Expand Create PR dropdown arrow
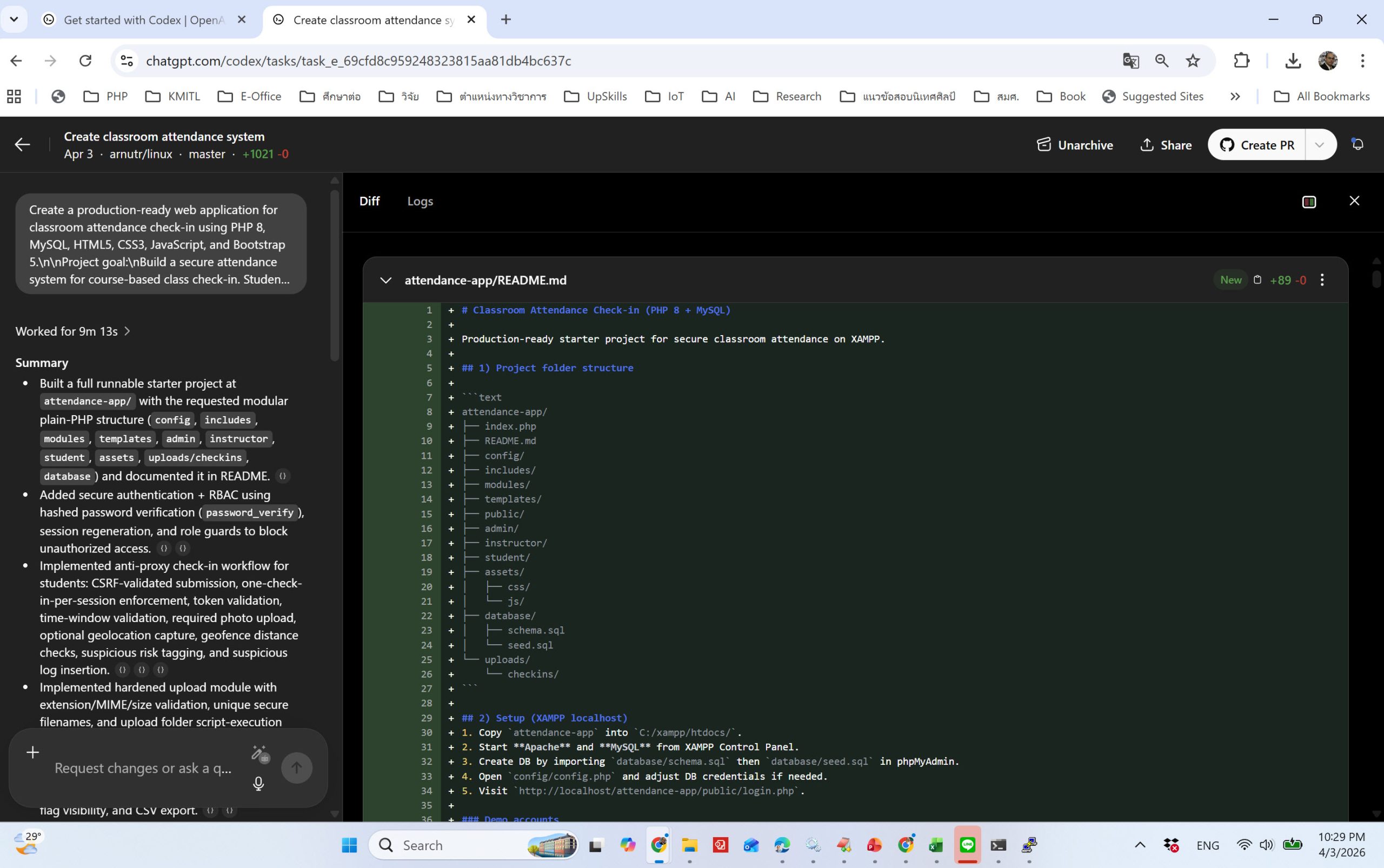Viewport: 1384px width, 868px height. point(1320,145)
